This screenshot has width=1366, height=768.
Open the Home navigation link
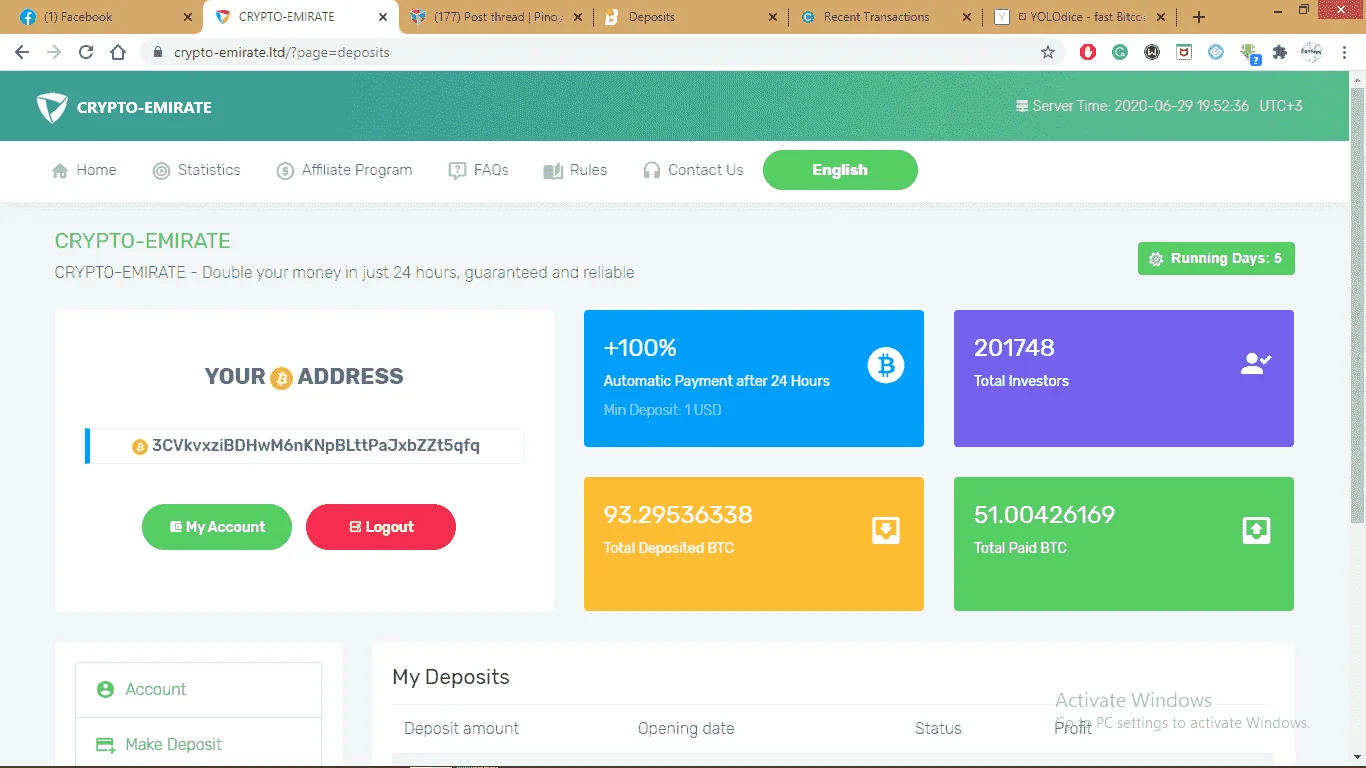[84, 171]
